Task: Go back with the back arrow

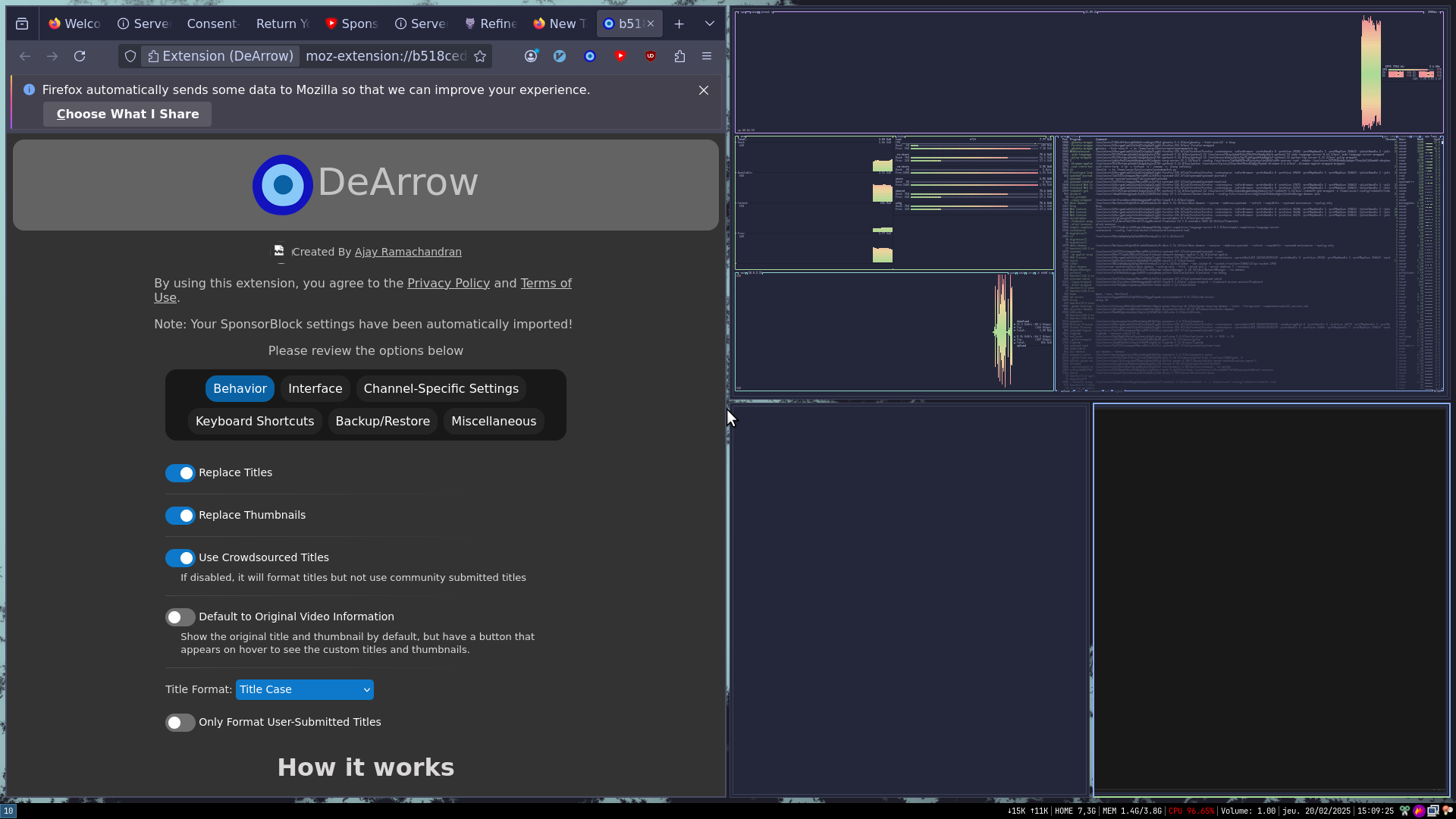Action: [x=25, y=56]
